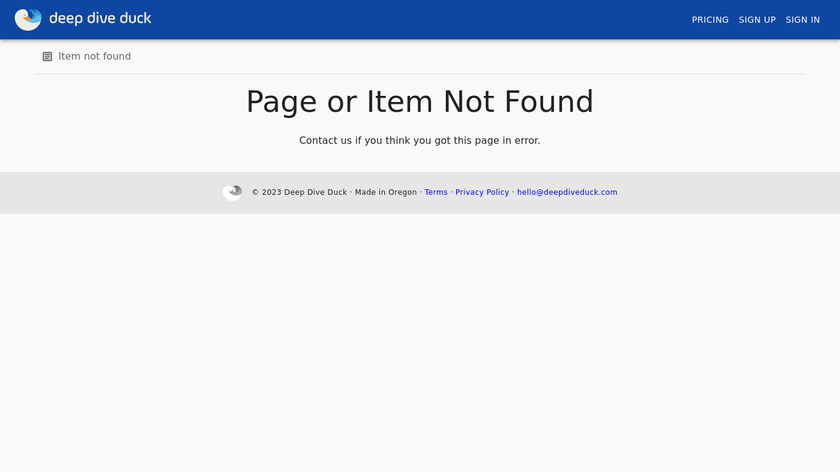Go to Sign In
Image resolution: width=840 pixels, height=472 pixels.
802,20
